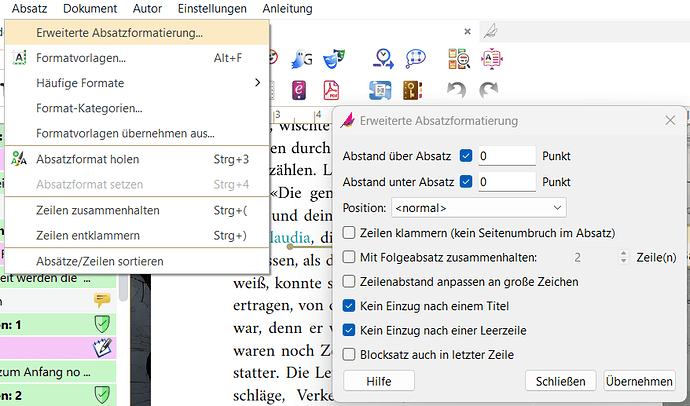This screenshot has height=406, width=690.
Task: Open the Dokument menu
Action: (x=90, y=9)
